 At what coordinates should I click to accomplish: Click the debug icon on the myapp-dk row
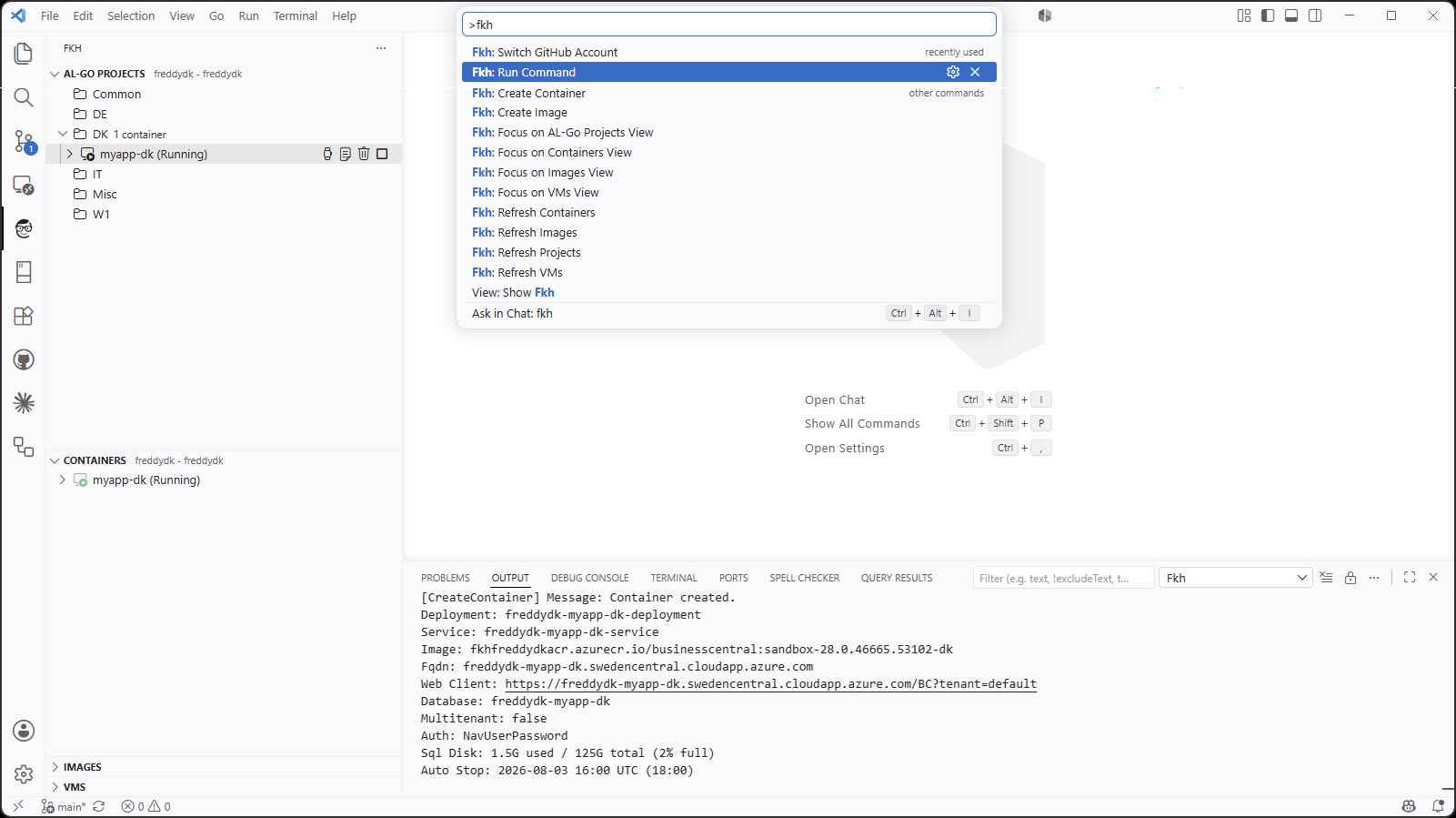327,154
